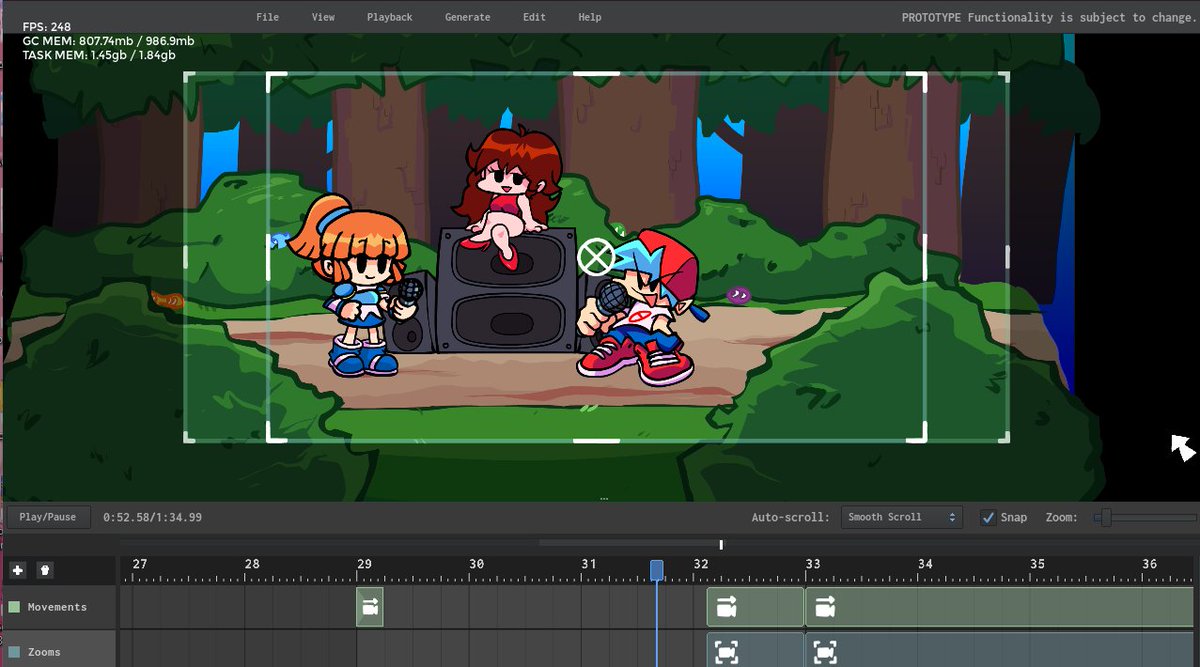The width and height of the screenshot is (1200, 667).
Task: Open the Generate menu
Action: click(x=467, y=17)
